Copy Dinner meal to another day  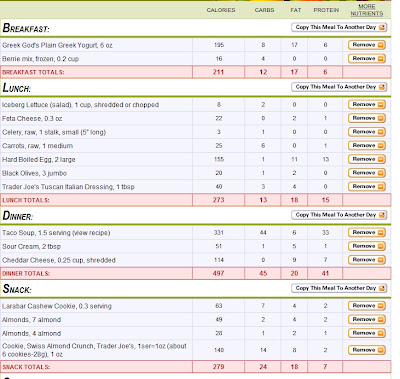pyautogui.click(x=339, y=215)
